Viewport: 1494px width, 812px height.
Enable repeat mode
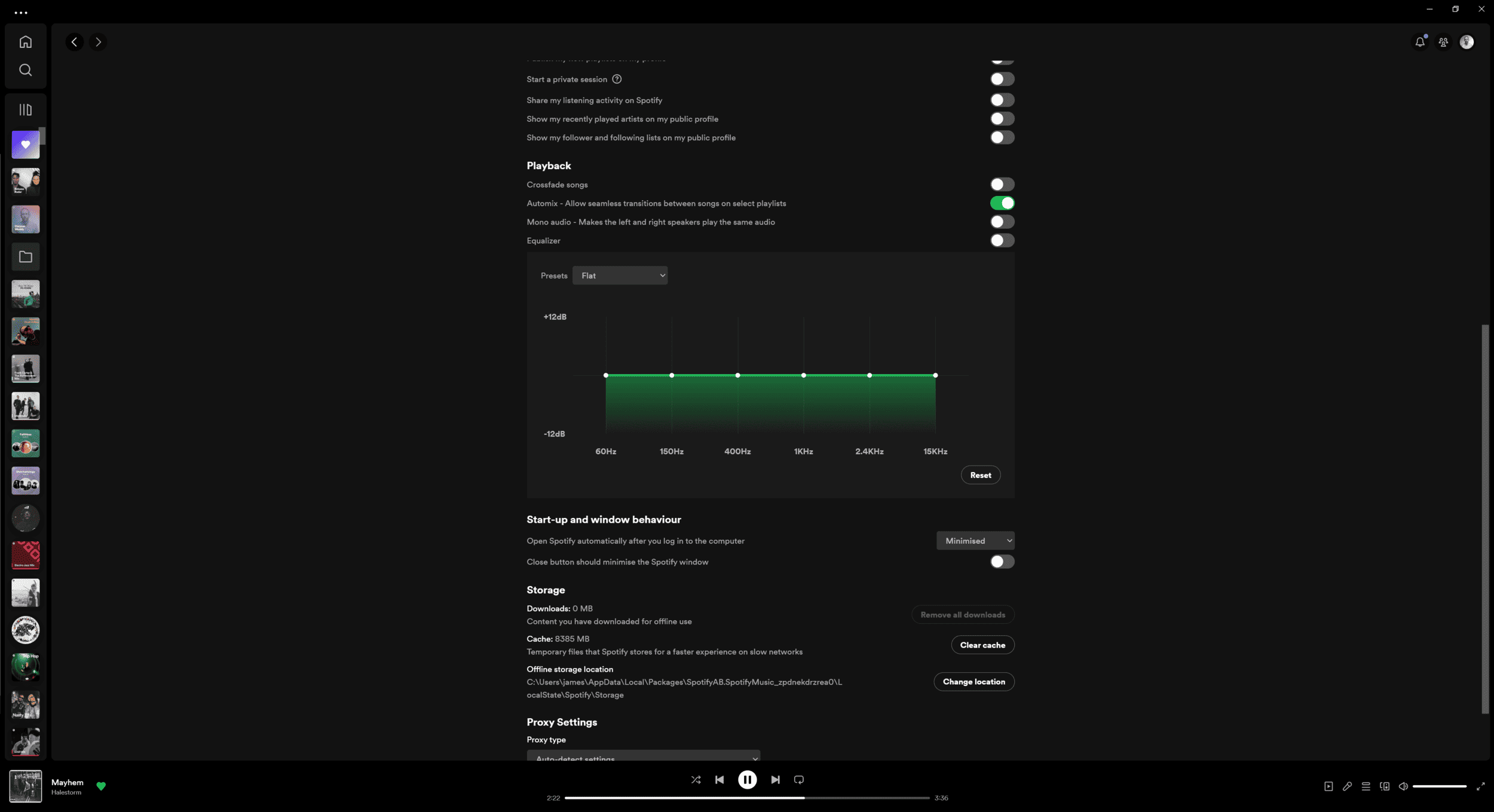point(799,780)
